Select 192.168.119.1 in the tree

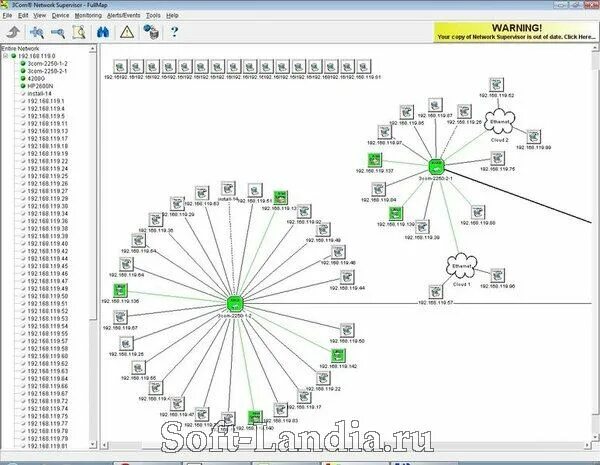coord(46,101)
